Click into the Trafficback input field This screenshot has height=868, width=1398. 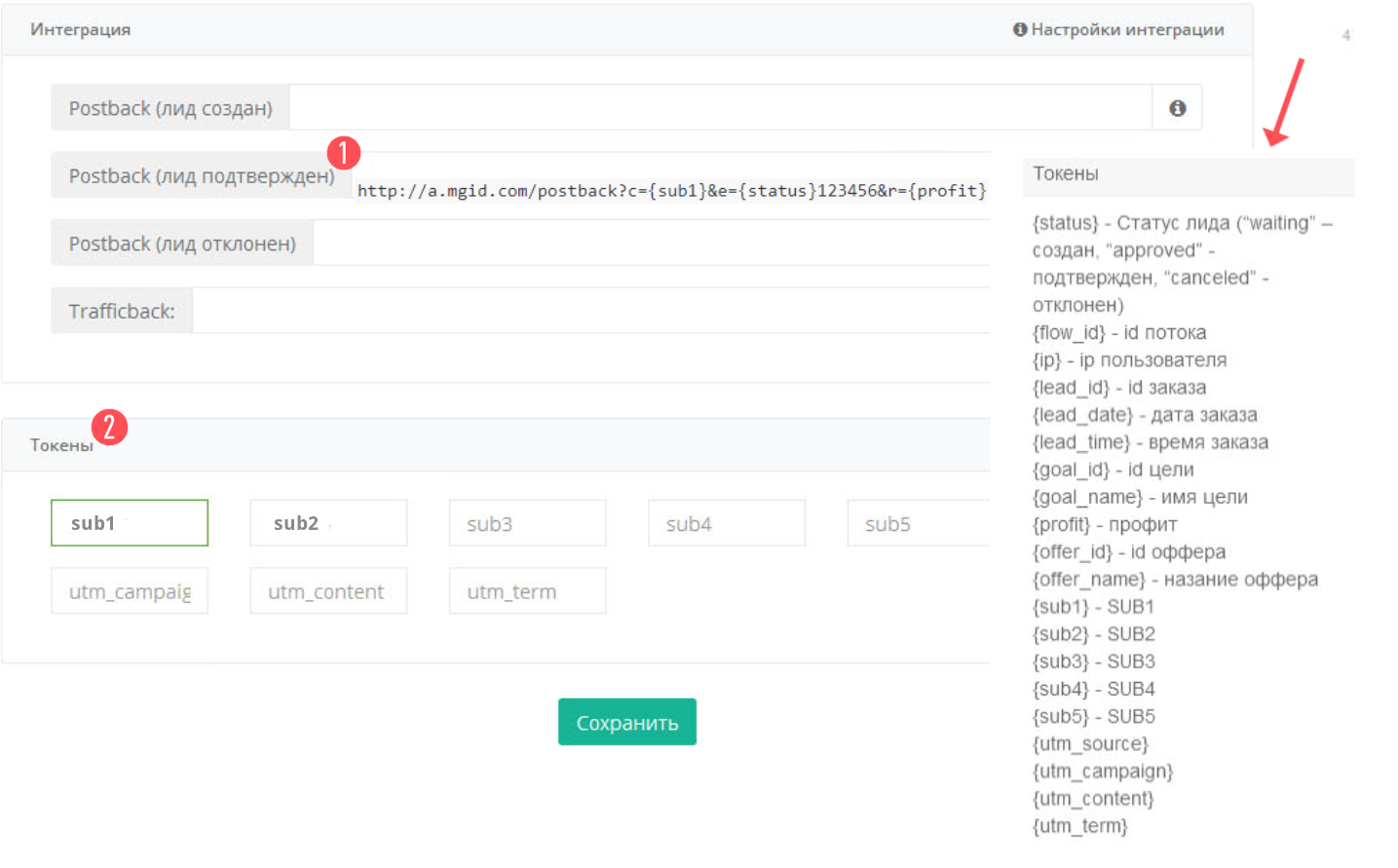590,311
